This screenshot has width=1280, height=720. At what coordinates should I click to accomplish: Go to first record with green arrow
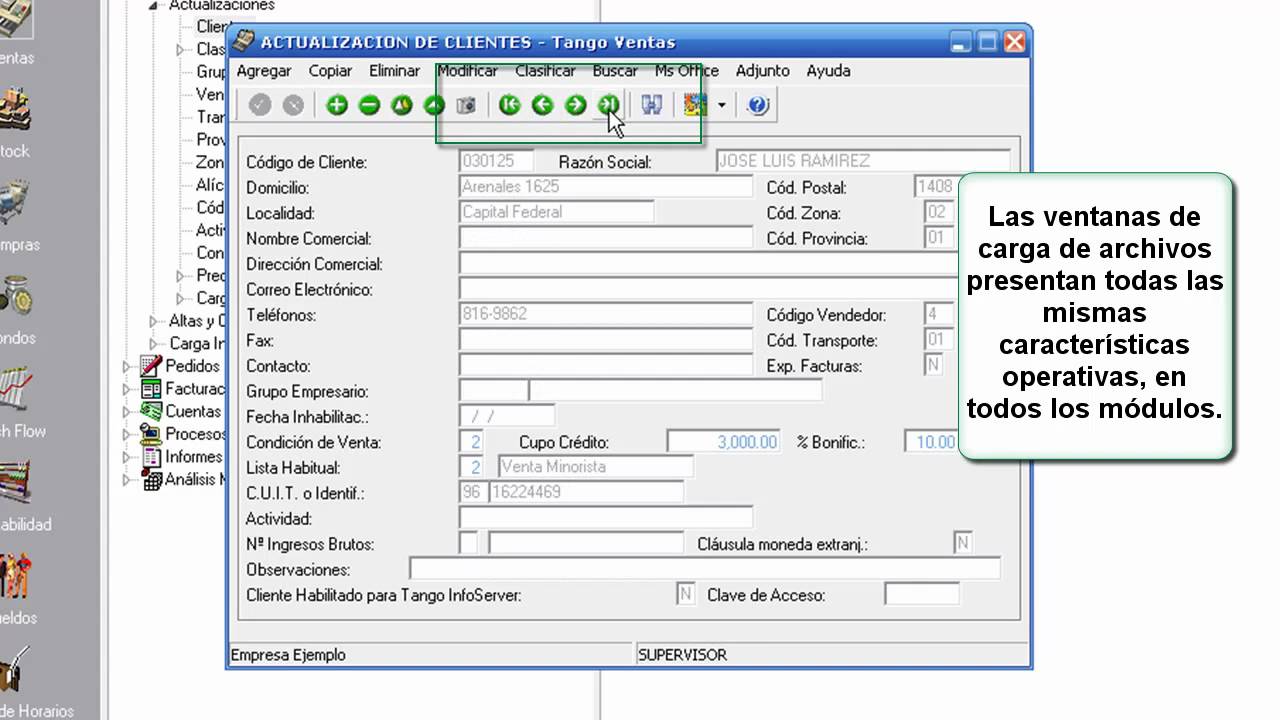510,105
